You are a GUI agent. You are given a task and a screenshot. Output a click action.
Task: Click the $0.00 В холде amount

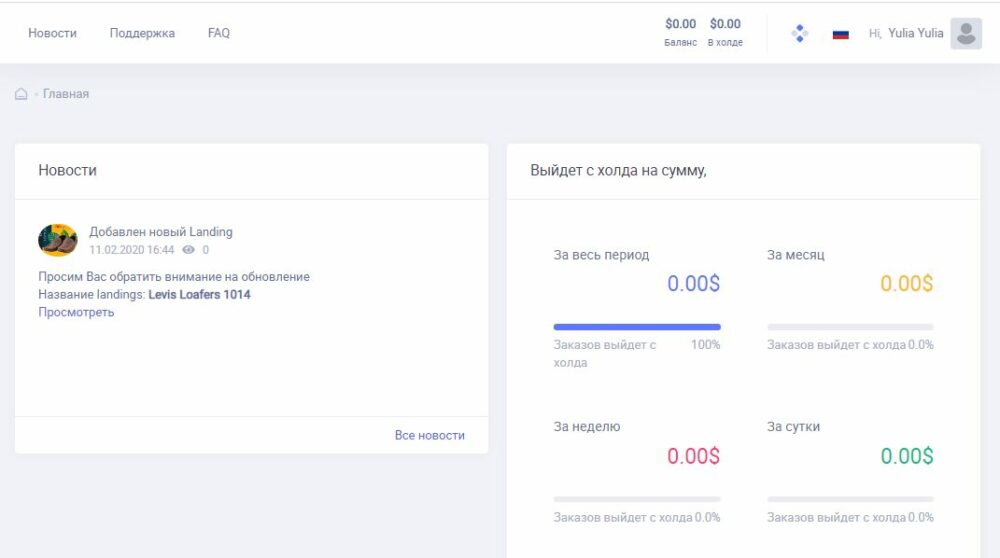[x=725, y=24]
